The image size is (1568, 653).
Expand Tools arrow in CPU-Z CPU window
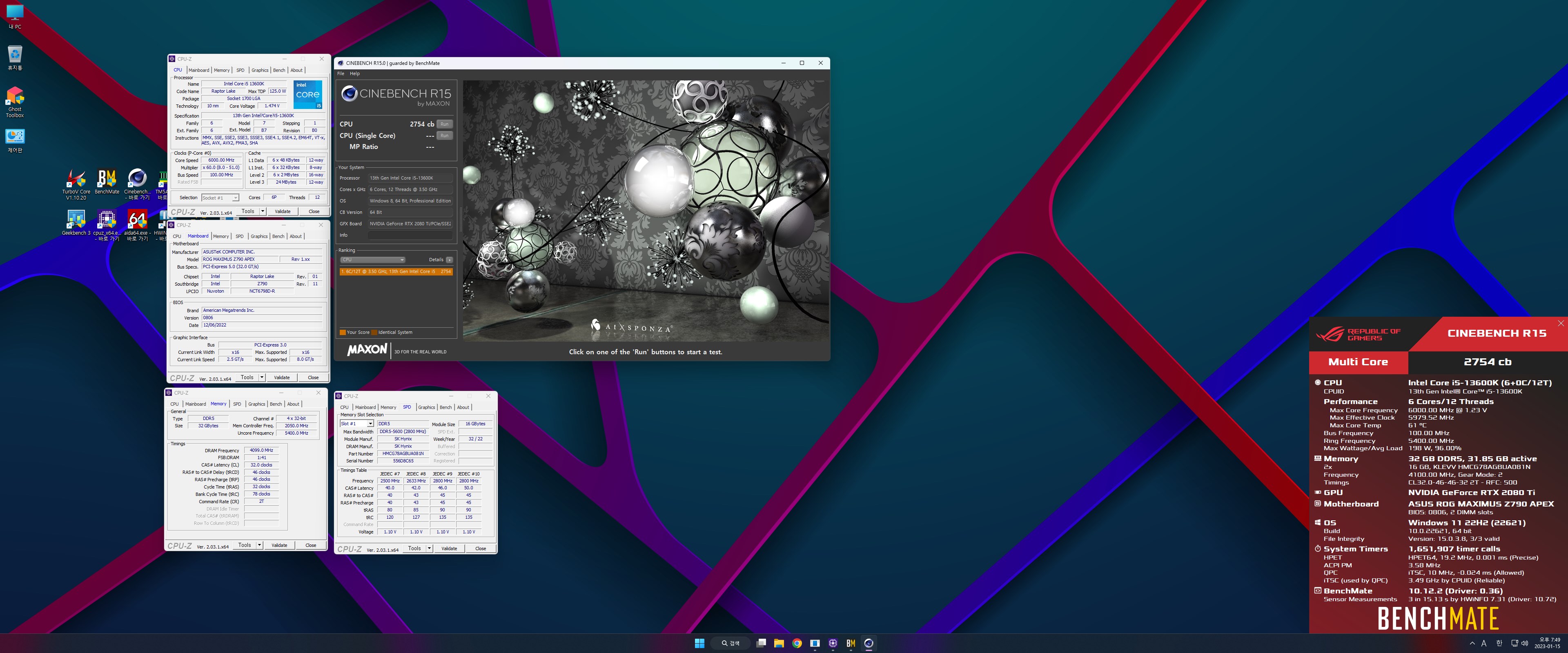click(263, 211)
